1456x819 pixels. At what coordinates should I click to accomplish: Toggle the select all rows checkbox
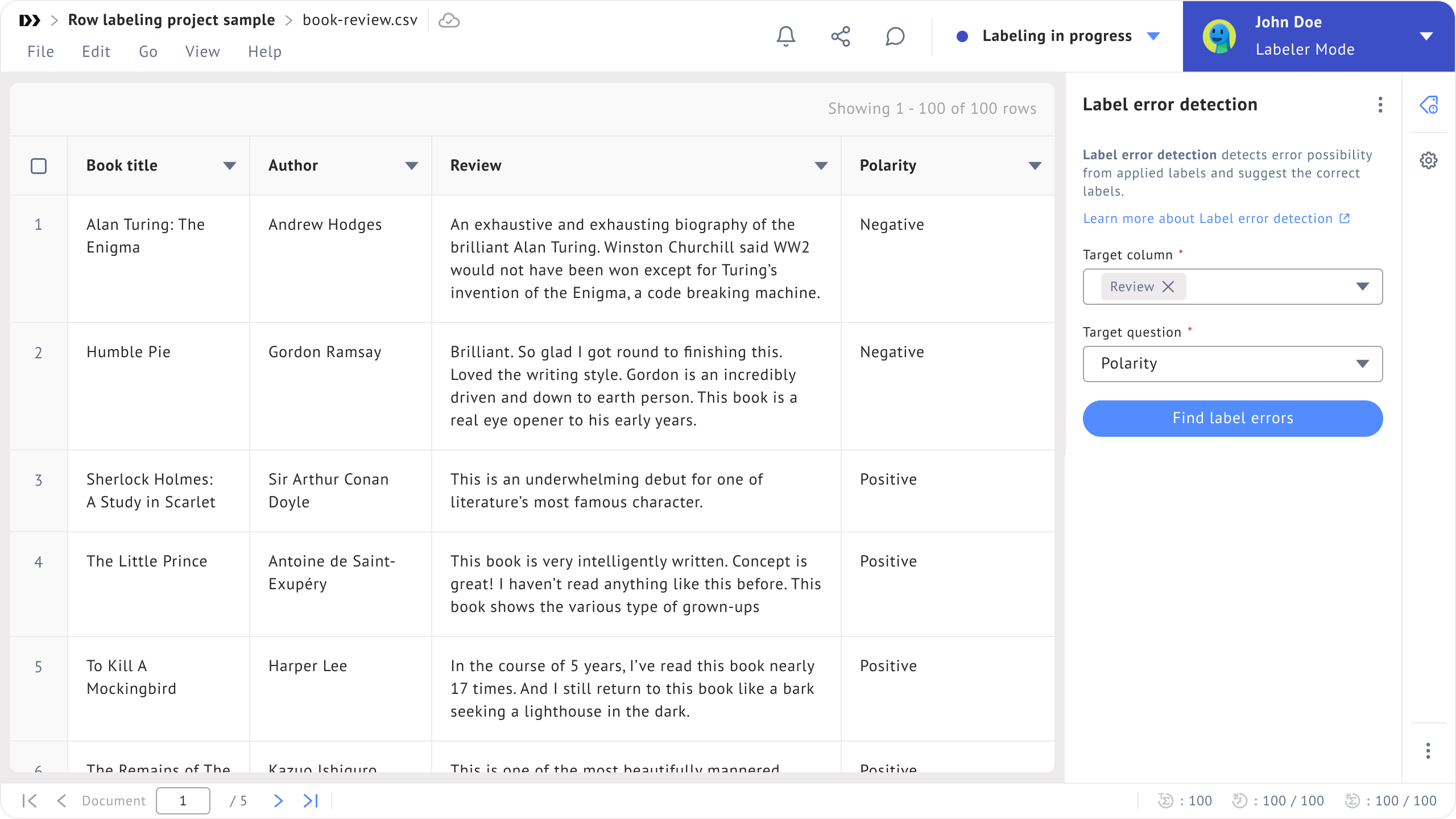[x=39, y=166]
